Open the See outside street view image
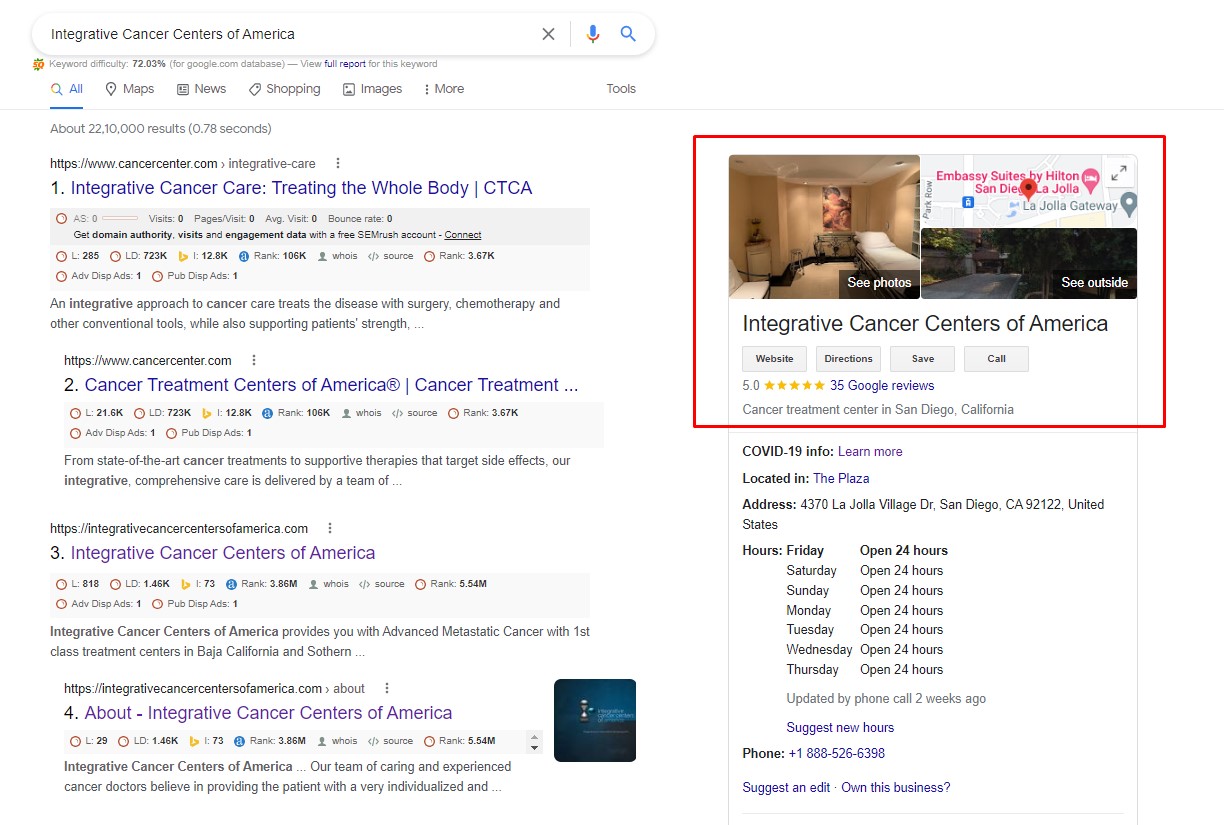This screenshot has height=825, width=1224. 1029,263
